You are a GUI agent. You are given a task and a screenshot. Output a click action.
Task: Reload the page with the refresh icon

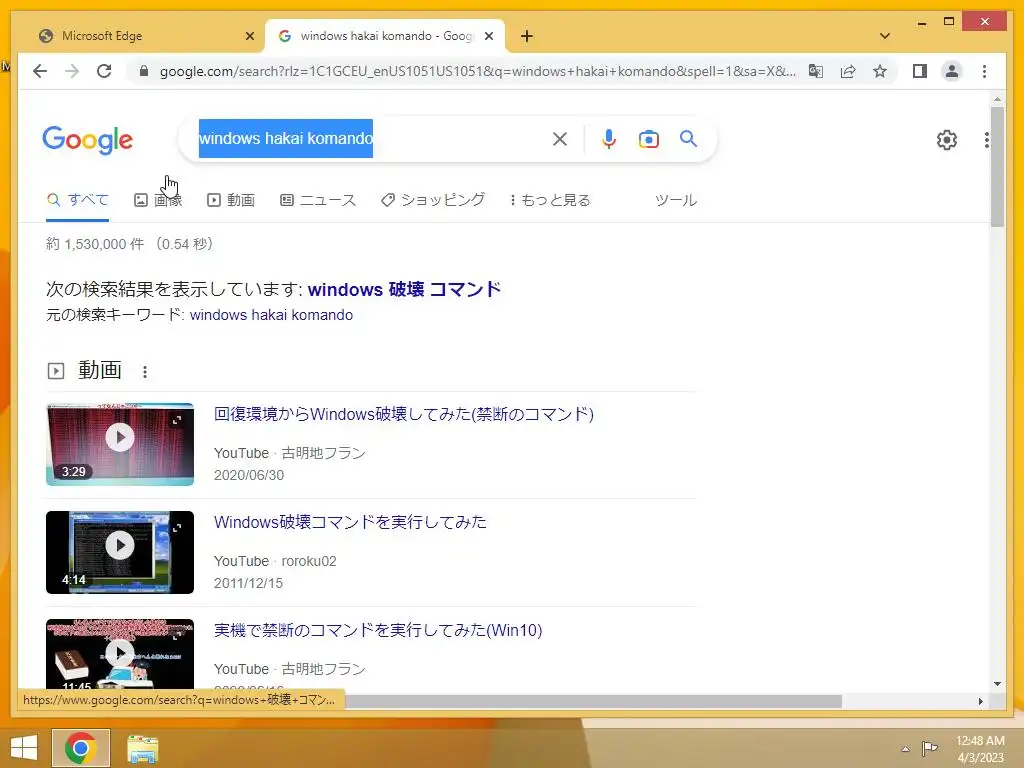pos(104,71)
